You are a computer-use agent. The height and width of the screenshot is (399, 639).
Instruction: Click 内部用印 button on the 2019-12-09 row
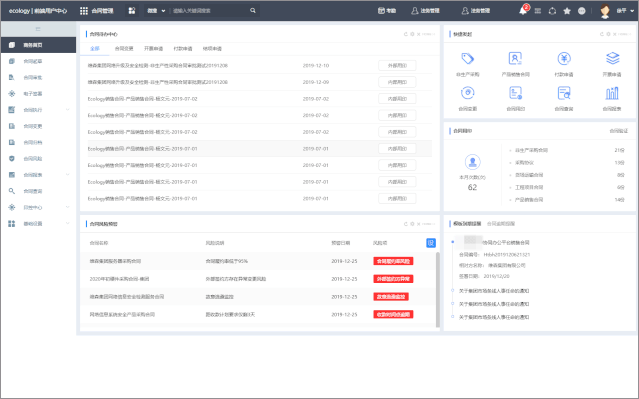(397, 82)
